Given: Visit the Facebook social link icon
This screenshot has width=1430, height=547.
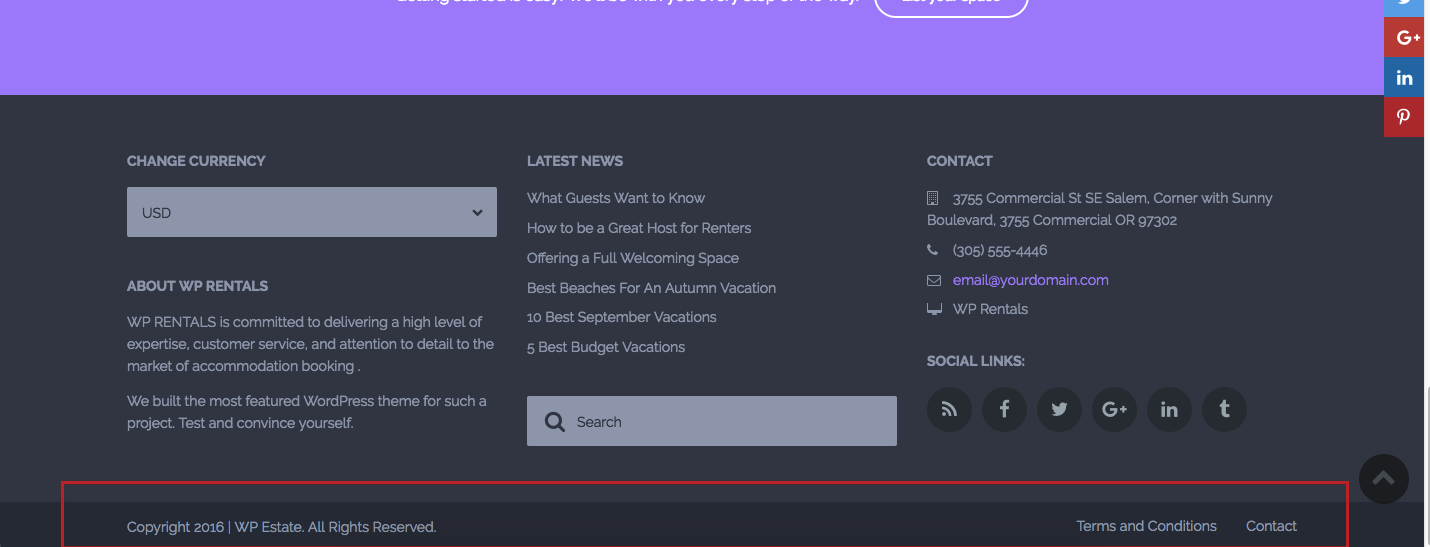Looking at the screenshot, I should tap(1004, 409).
